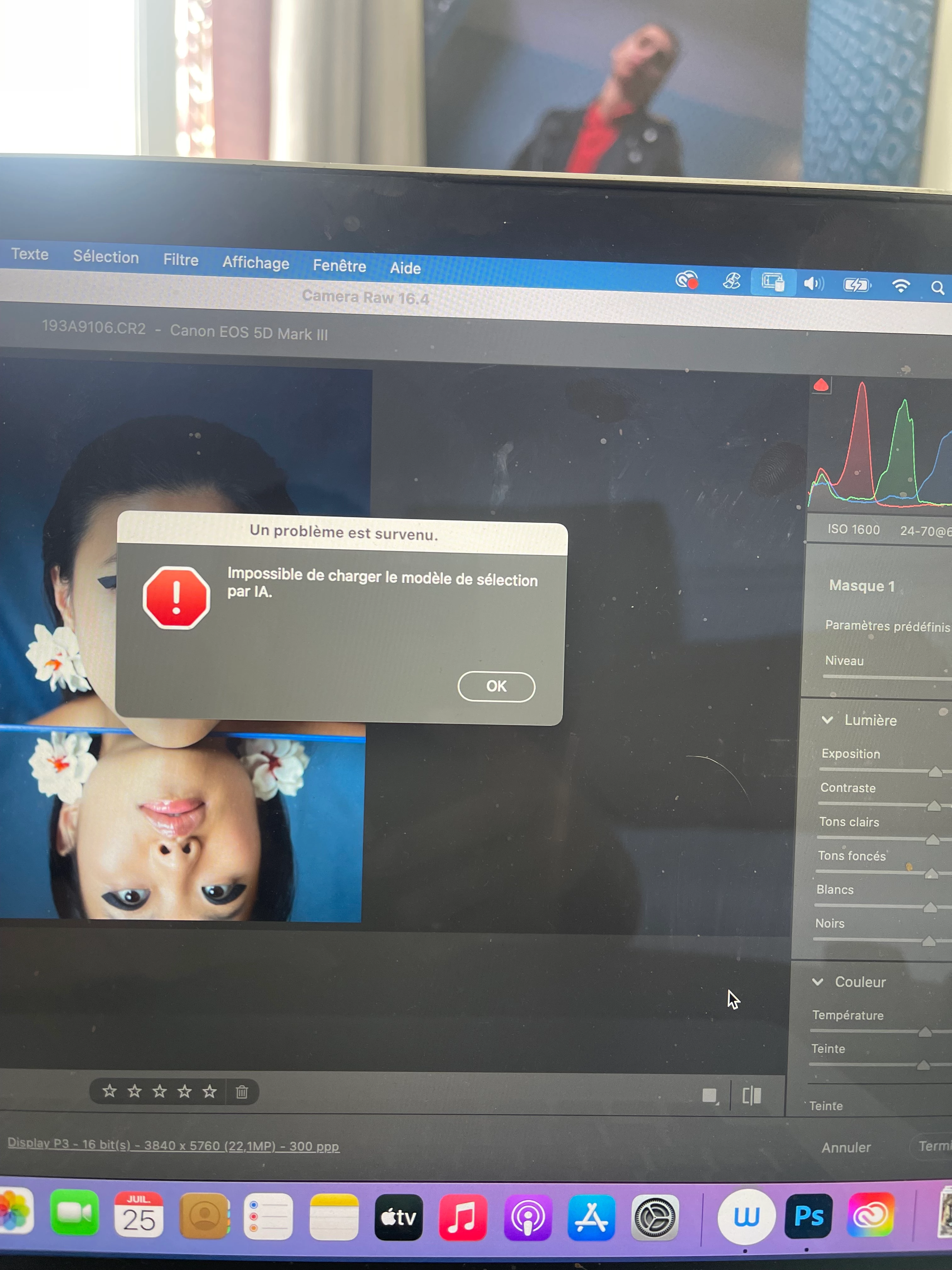Image resolution: width=952 pixels, height=1270 pixels.
Task: Click the single view mode icon
Action: 710,1096
